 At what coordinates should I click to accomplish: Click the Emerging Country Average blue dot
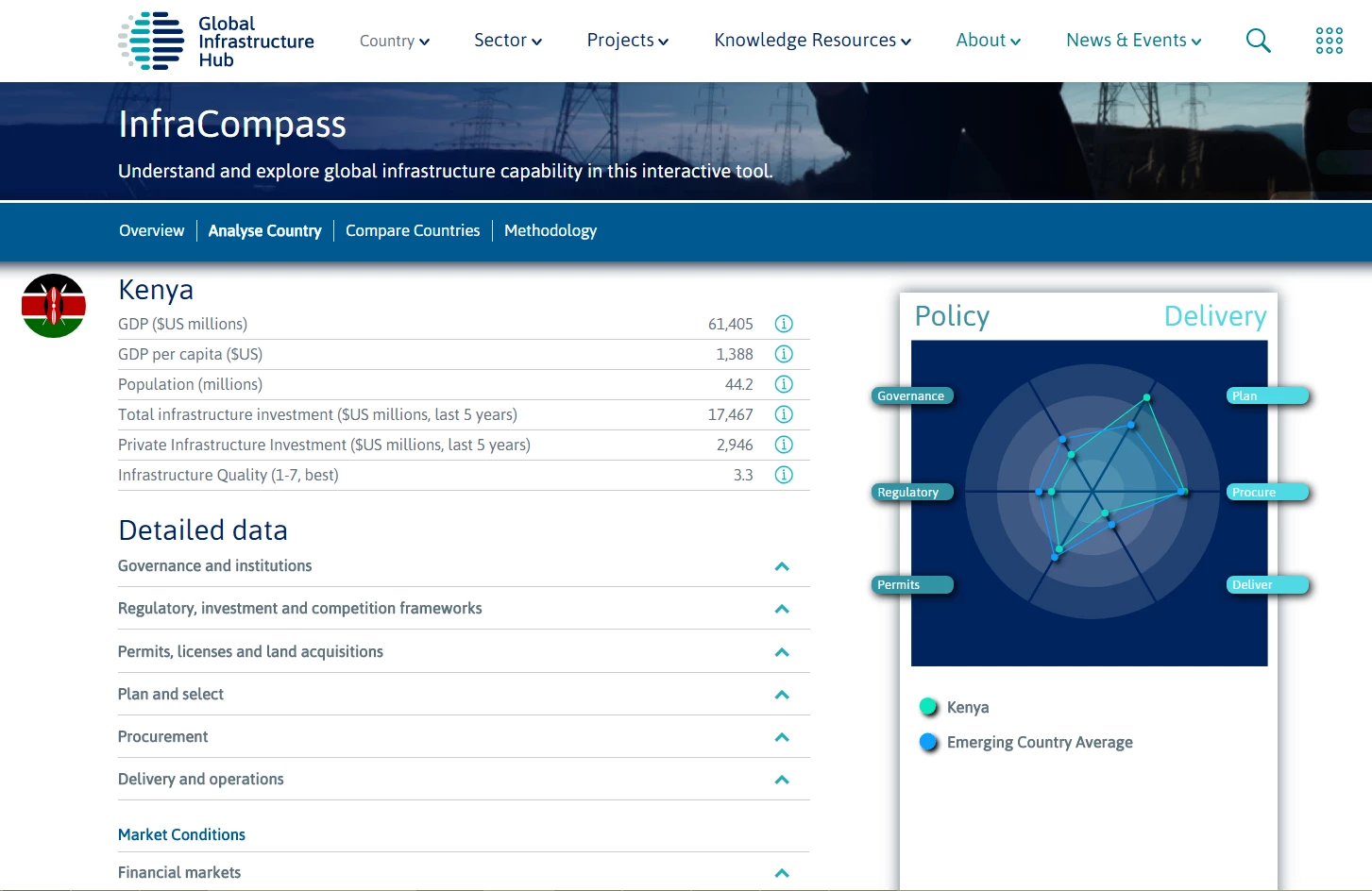(x=928, y=742)
